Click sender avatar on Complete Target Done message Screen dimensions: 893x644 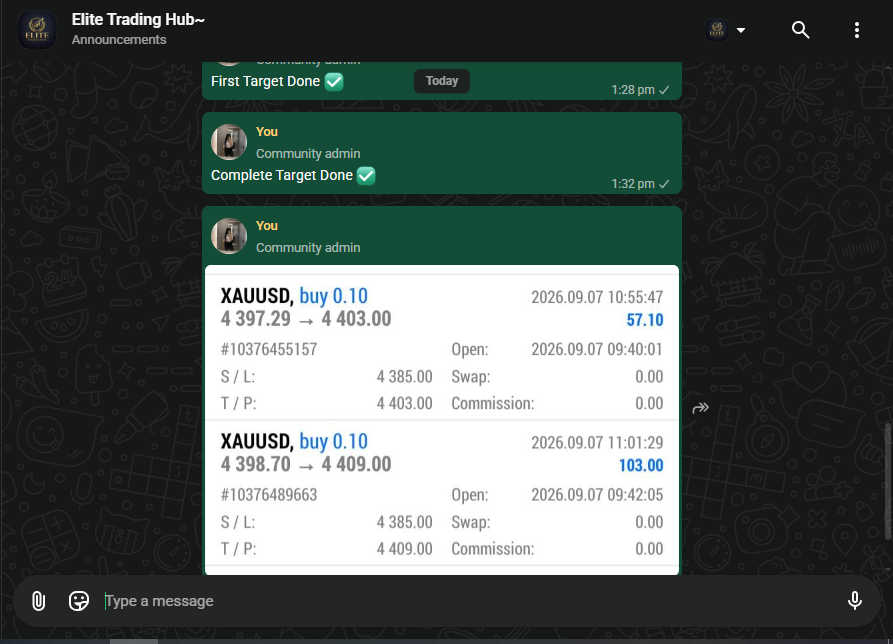point(229,142)
